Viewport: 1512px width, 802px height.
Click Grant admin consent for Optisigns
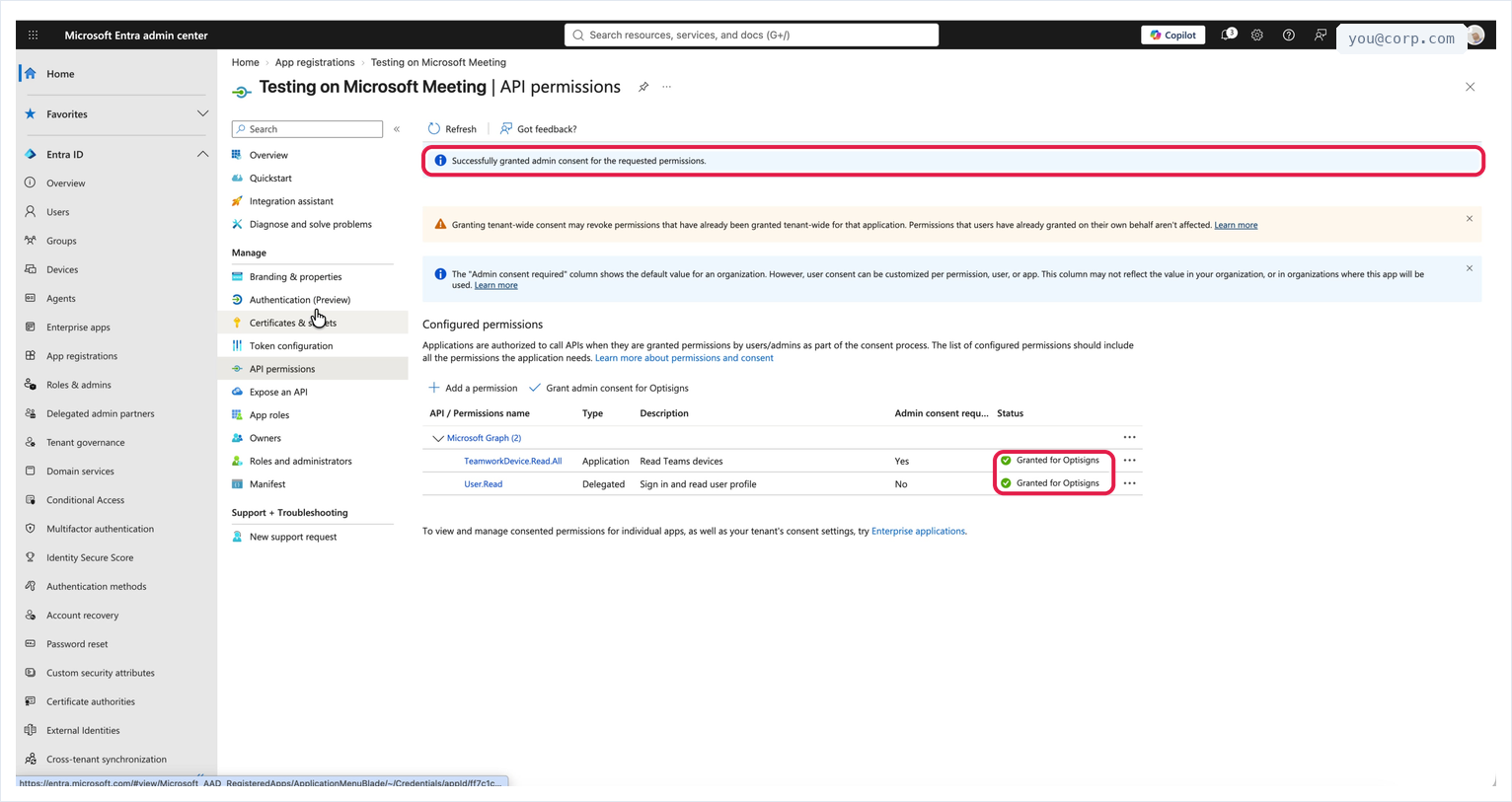[609, 388]
